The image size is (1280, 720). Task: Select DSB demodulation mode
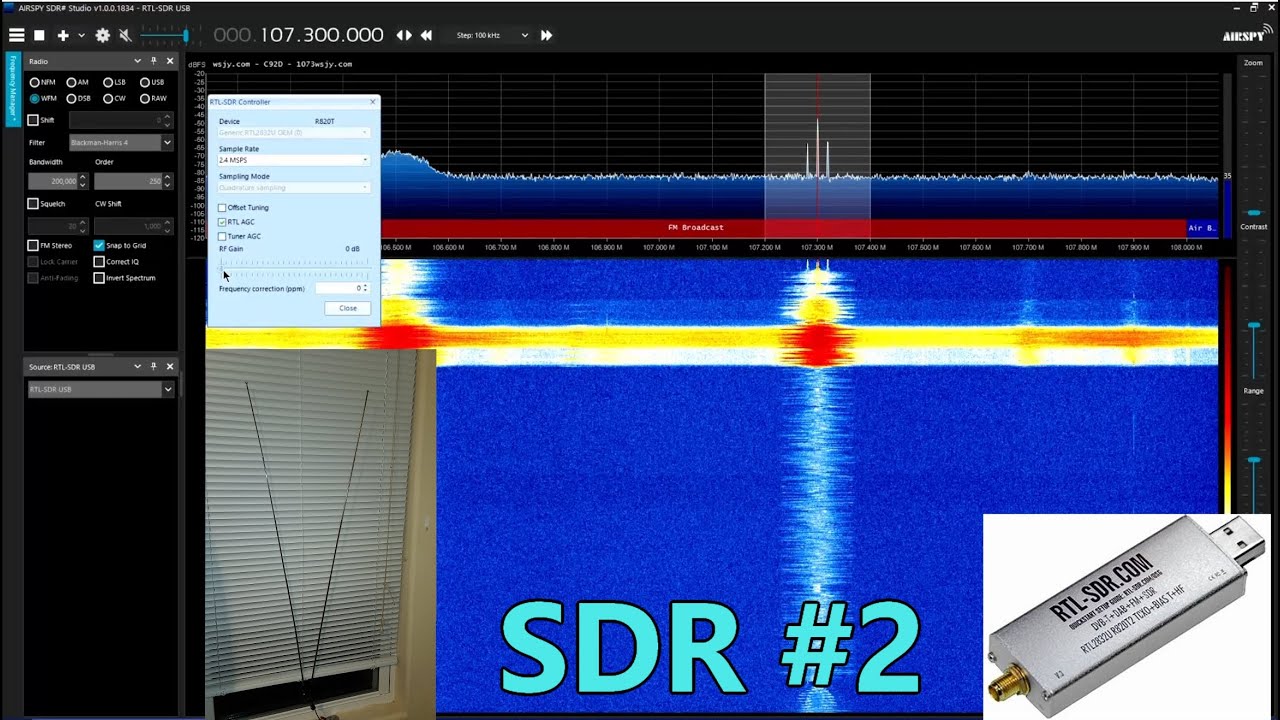pos(78,98)
